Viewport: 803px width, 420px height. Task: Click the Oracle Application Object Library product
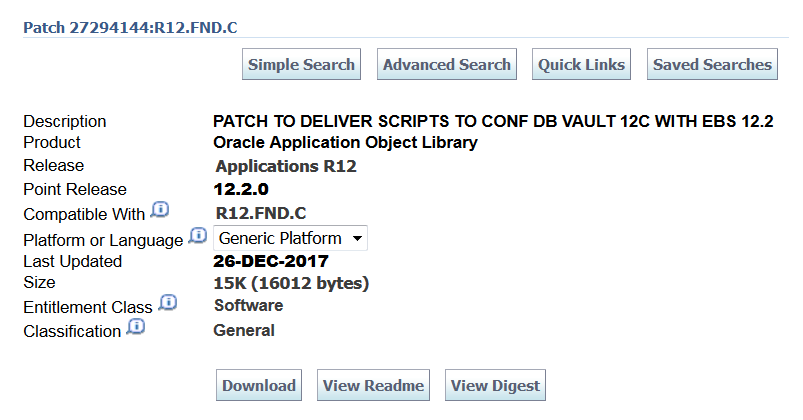pos(345,143)
